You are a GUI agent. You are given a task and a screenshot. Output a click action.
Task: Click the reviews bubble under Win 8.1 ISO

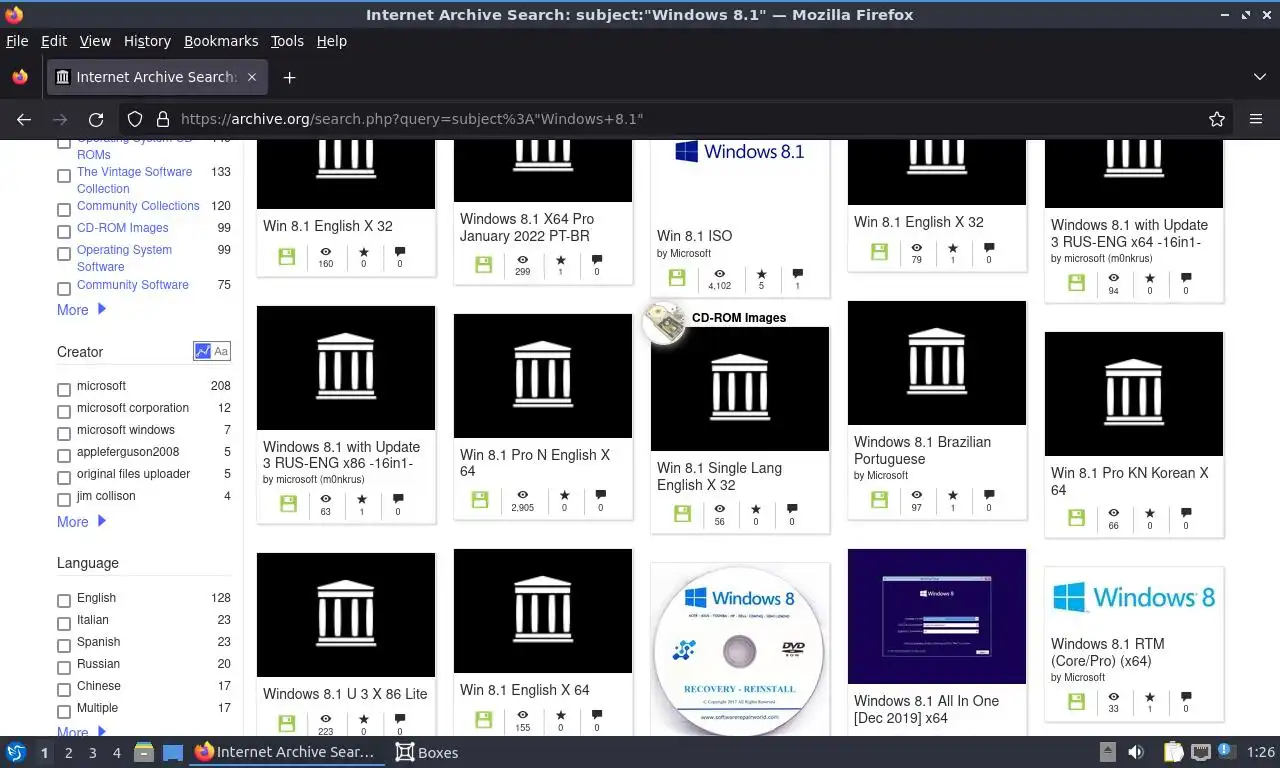[x=797, y=273]
